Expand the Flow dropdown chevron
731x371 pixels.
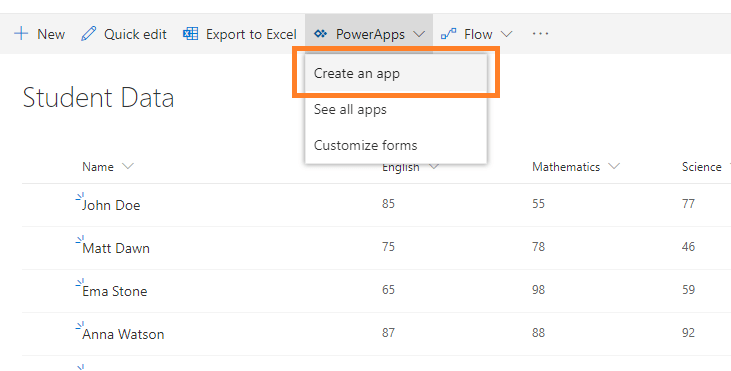coord(506,34)
